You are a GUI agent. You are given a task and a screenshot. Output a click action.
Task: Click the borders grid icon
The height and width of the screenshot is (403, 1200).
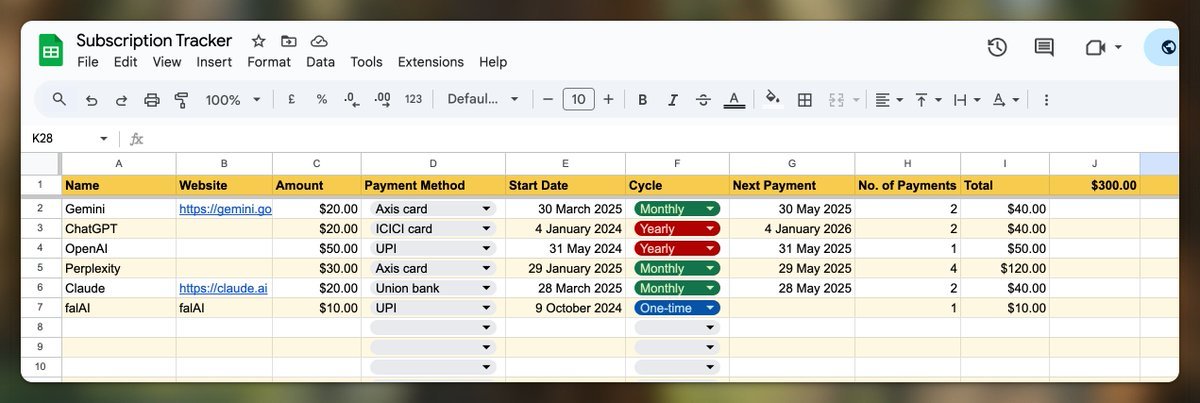804,100
